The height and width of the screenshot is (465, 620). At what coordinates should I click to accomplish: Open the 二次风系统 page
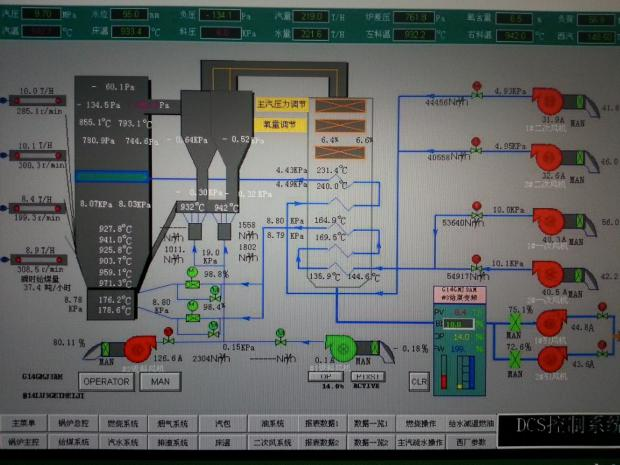[x=272, y=442]
